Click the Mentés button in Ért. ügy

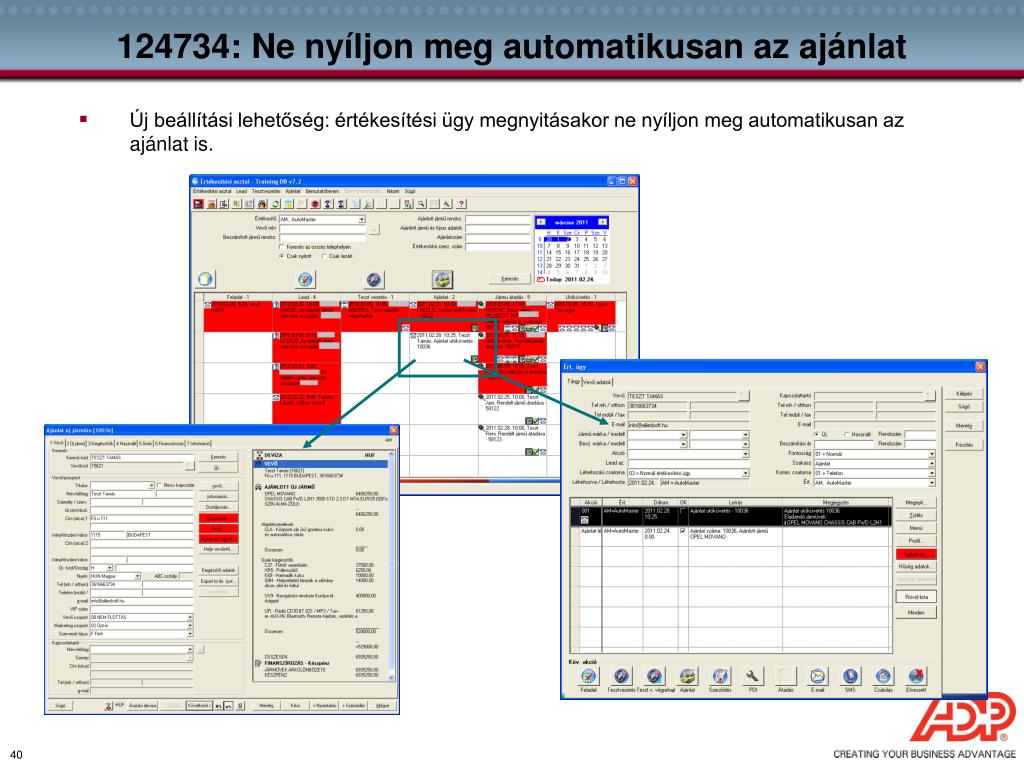point(964,426)
